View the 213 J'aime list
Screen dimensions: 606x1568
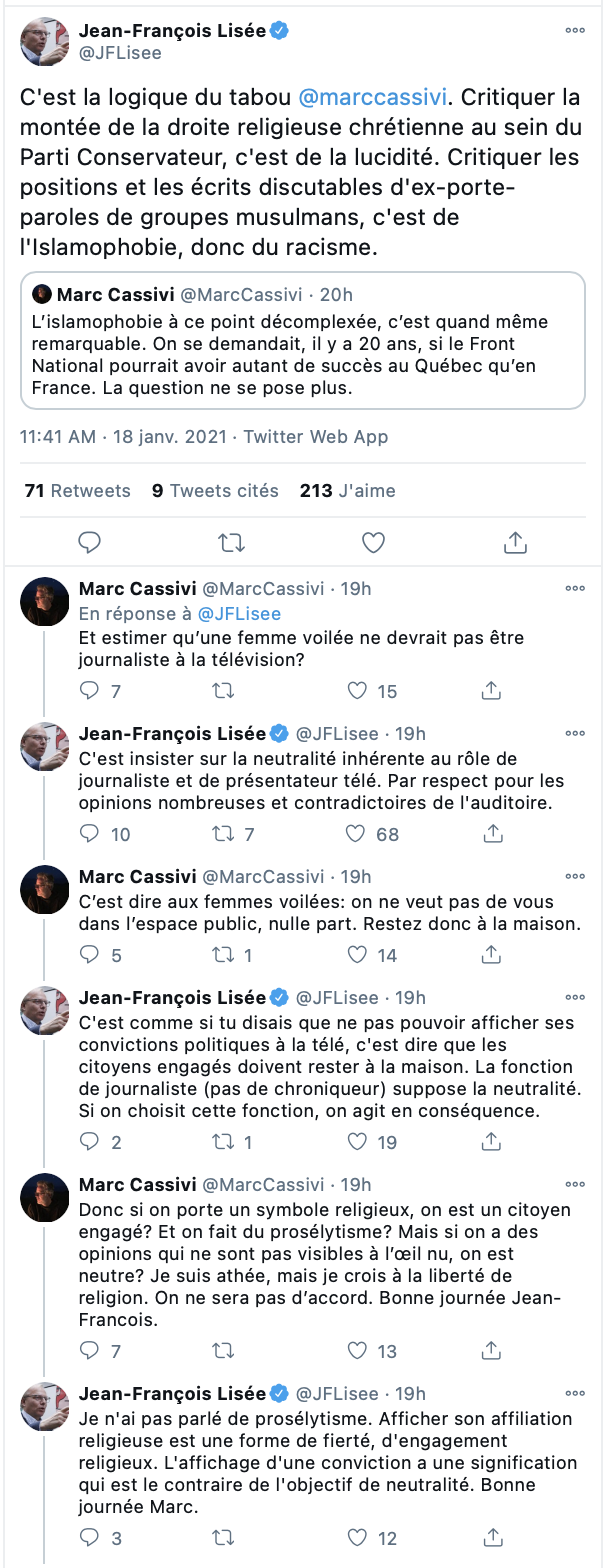coord(348,491)
